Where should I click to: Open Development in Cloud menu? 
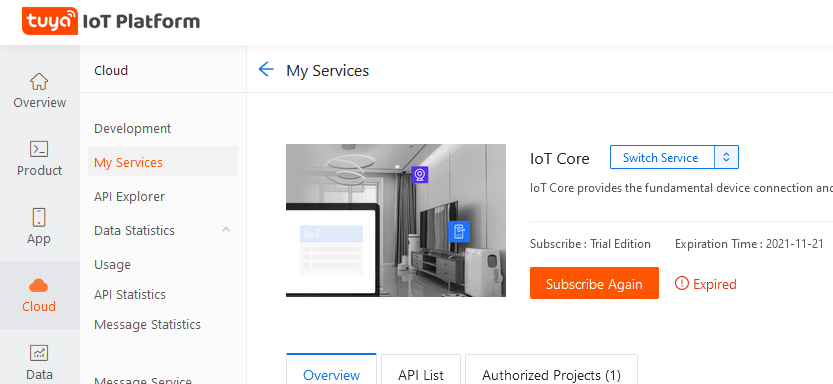[132, 129]
